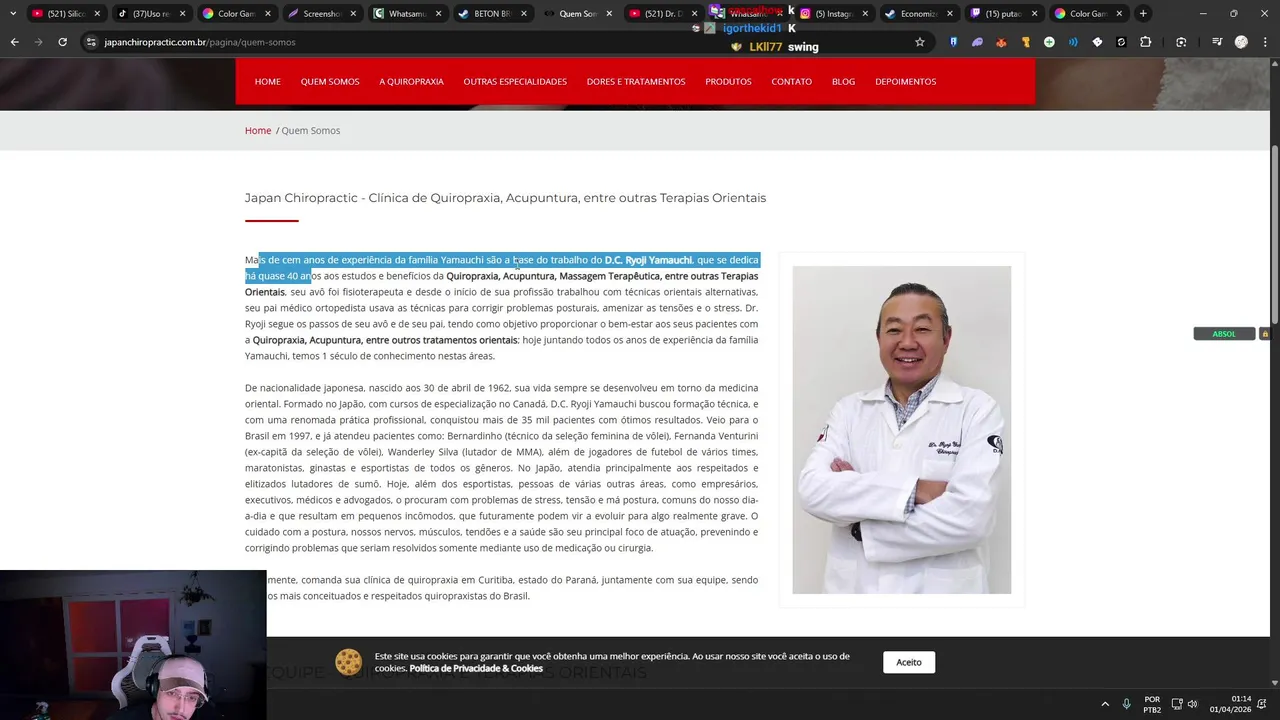Open HOME in the site navigation

(268, 81)
